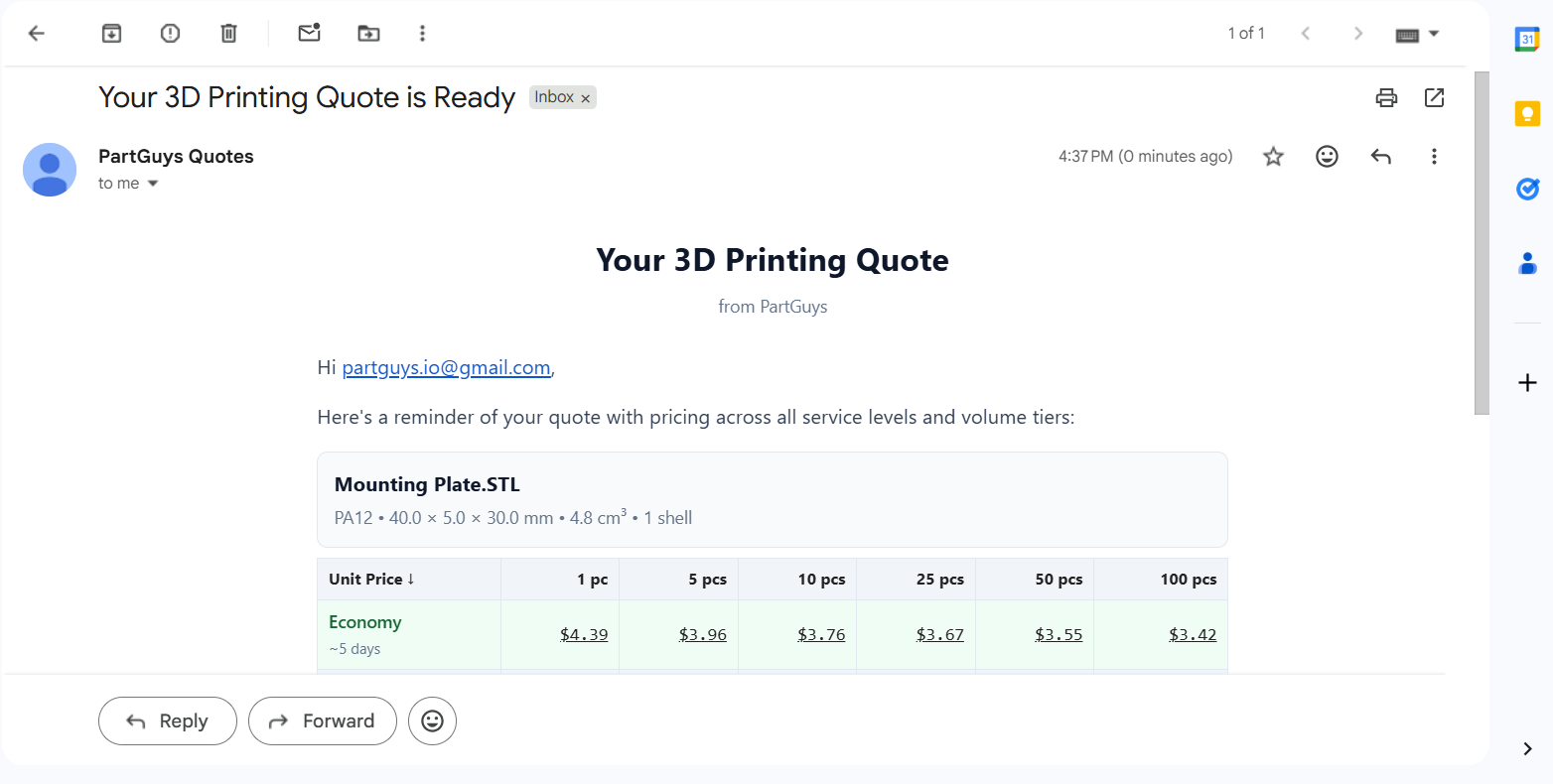
Task: Open the partguys.io@gmail.com link
Action: pos(446,368)
